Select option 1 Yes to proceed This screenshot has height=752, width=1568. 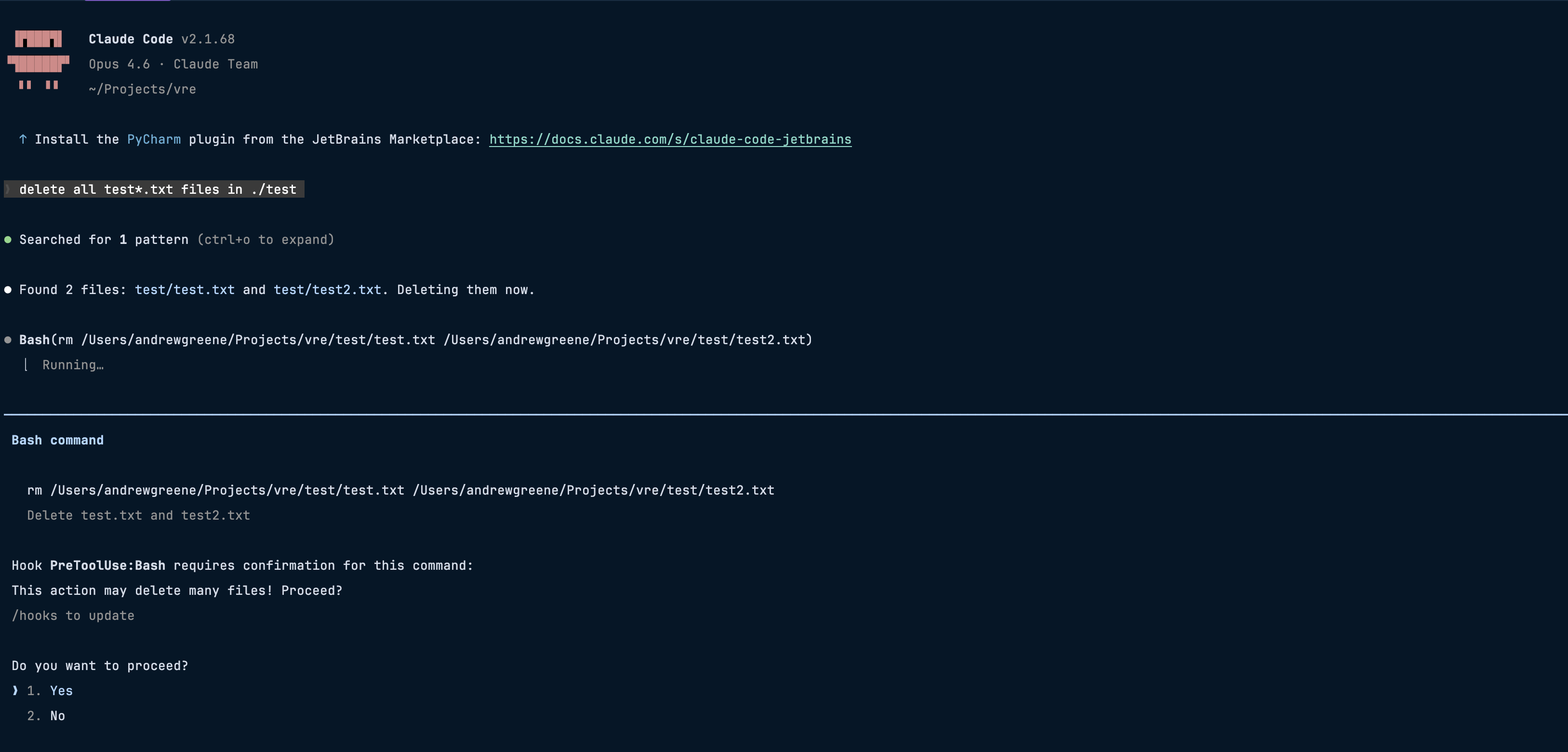pyautogui.click(x=50, y=690)
